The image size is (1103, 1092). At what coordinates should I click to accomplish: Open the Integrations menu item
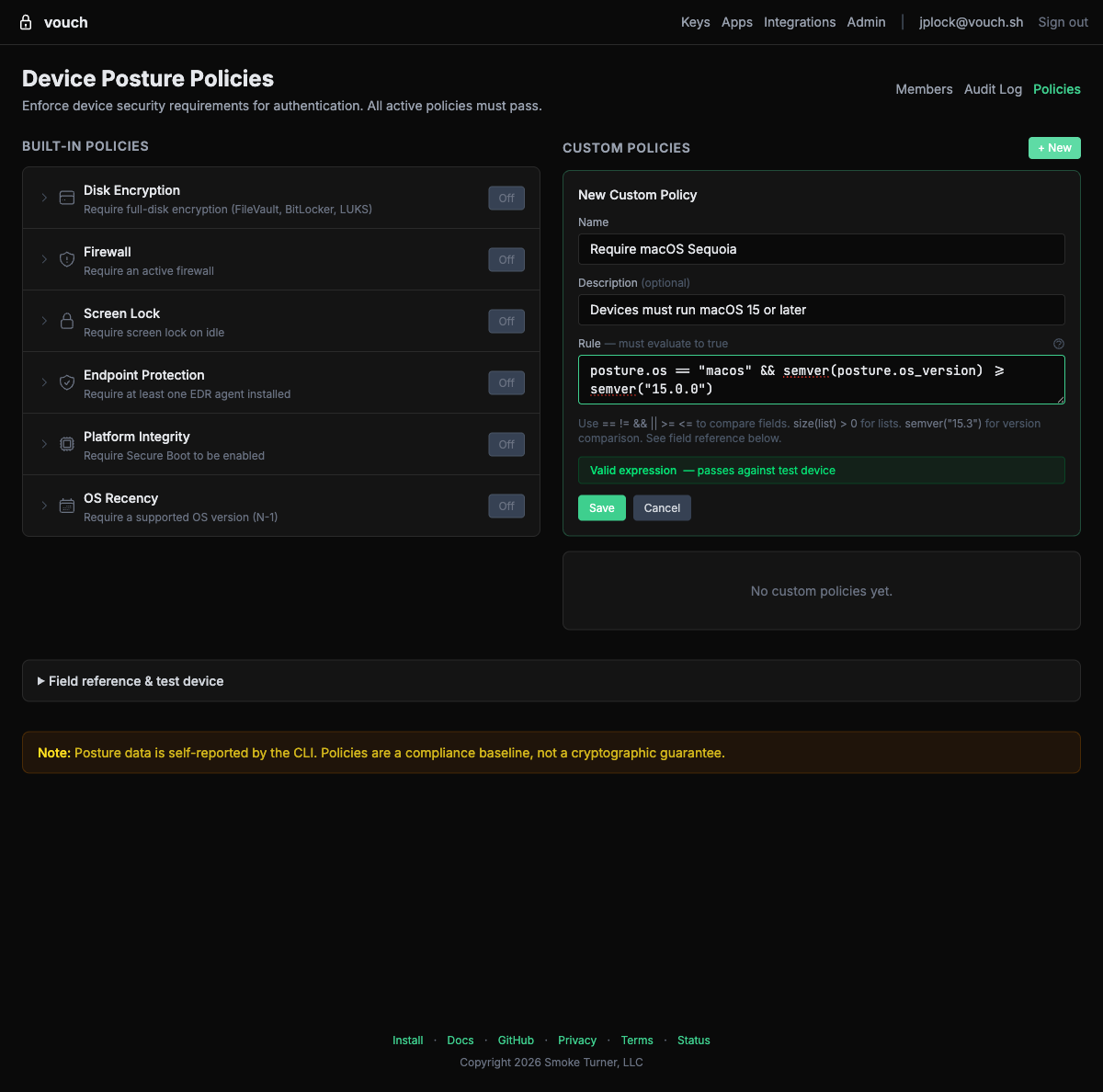(x=800, y=22)
